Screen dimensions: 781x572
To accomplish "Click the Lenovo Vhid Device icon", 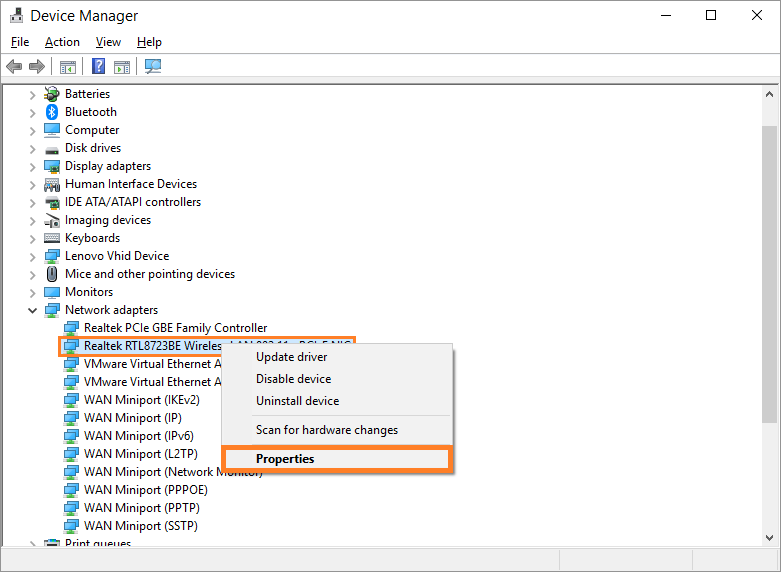I will 52,256.
